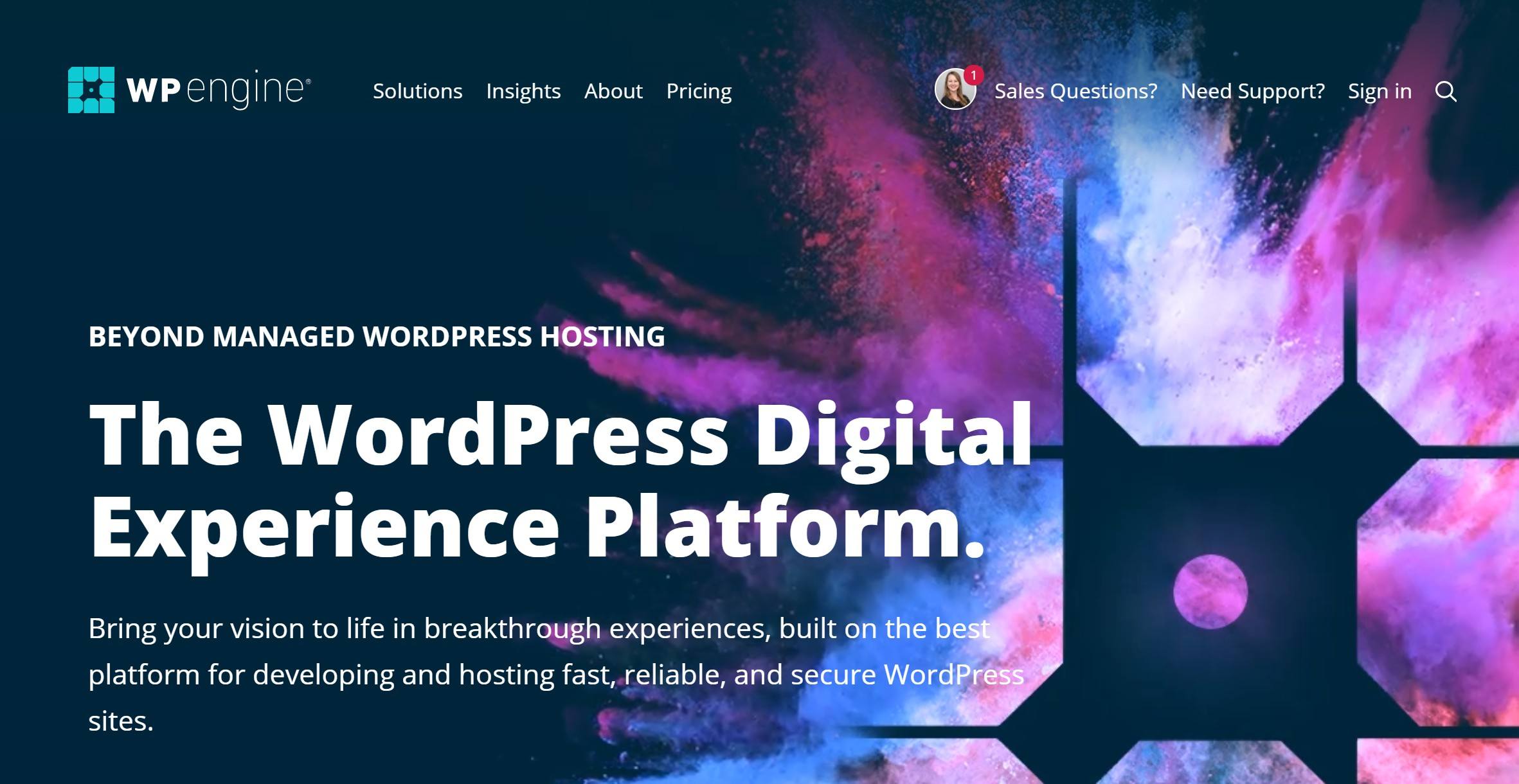Screen dimensions: 1519x784
Task: Click the sales representative avatar icon
Action: tap(955, 91)
